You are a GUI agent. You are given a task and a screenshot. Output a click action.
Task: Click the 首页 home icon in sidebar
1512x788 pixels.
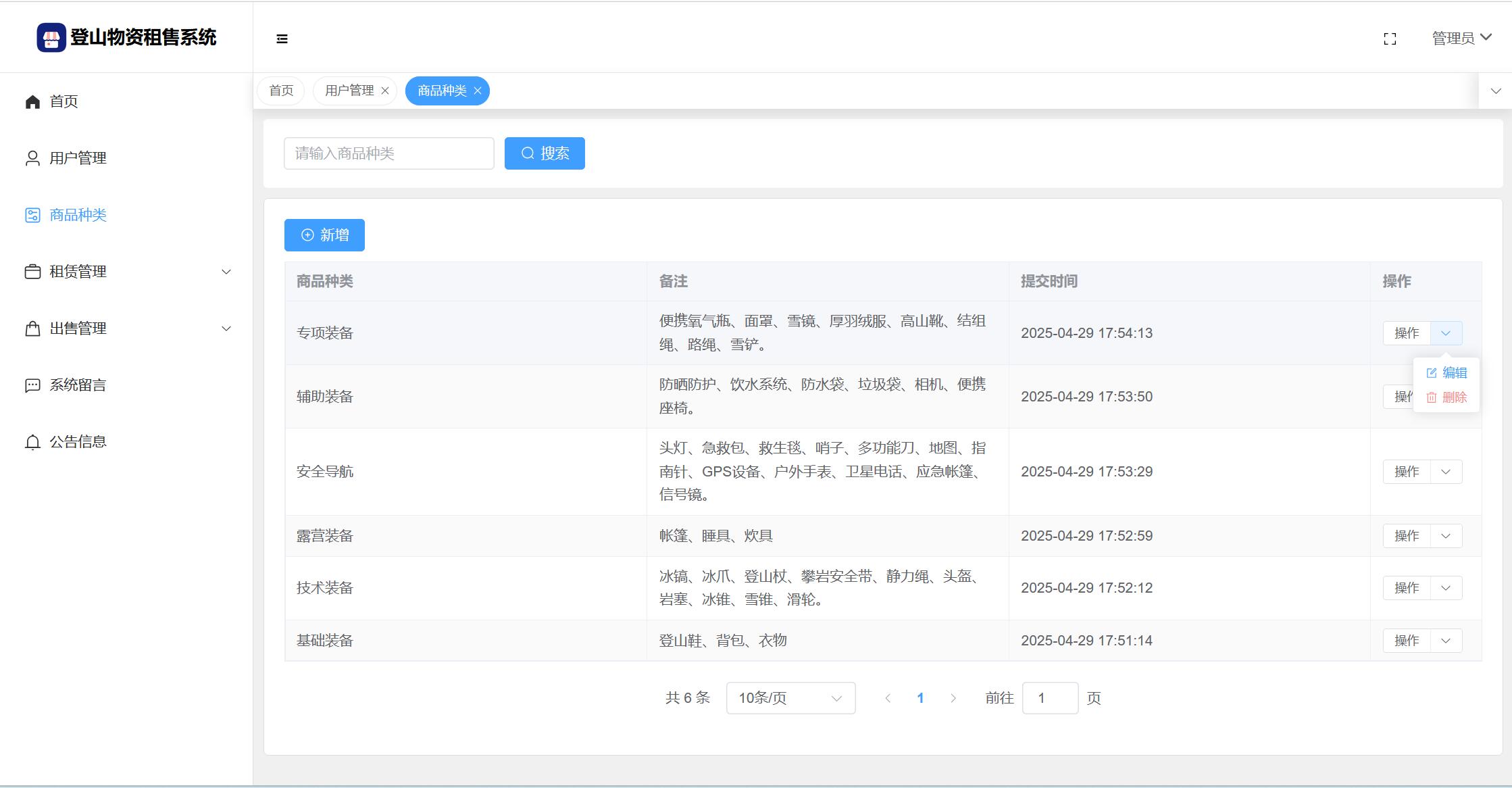click(x=32, y=102)
